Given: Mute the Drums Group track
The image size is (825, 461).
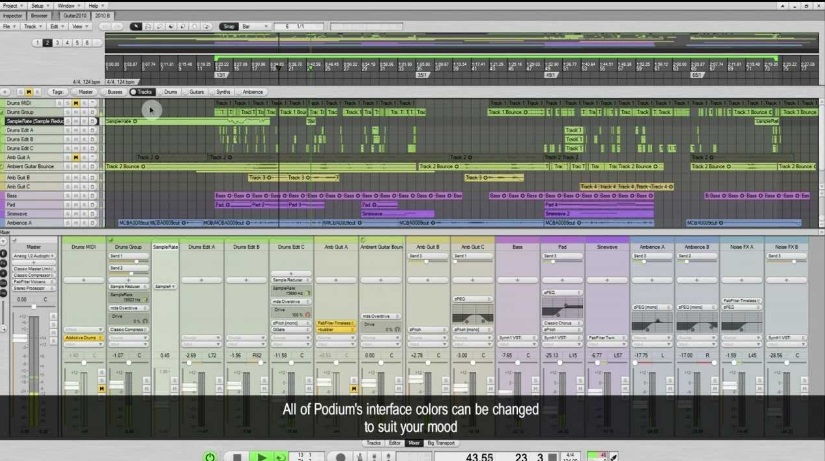Looking at the screenshot, I should pos(76,112).
